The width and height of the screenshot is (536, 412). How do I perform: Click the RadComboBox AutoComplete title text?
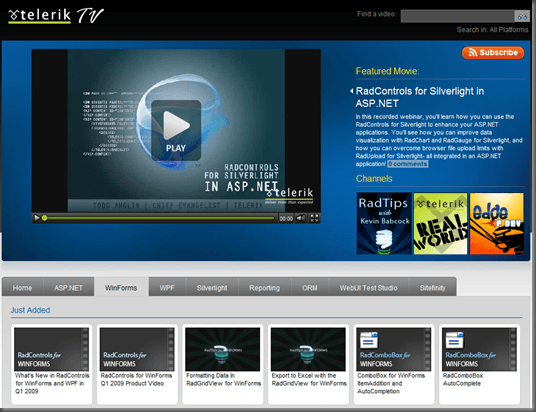(463, 380)
